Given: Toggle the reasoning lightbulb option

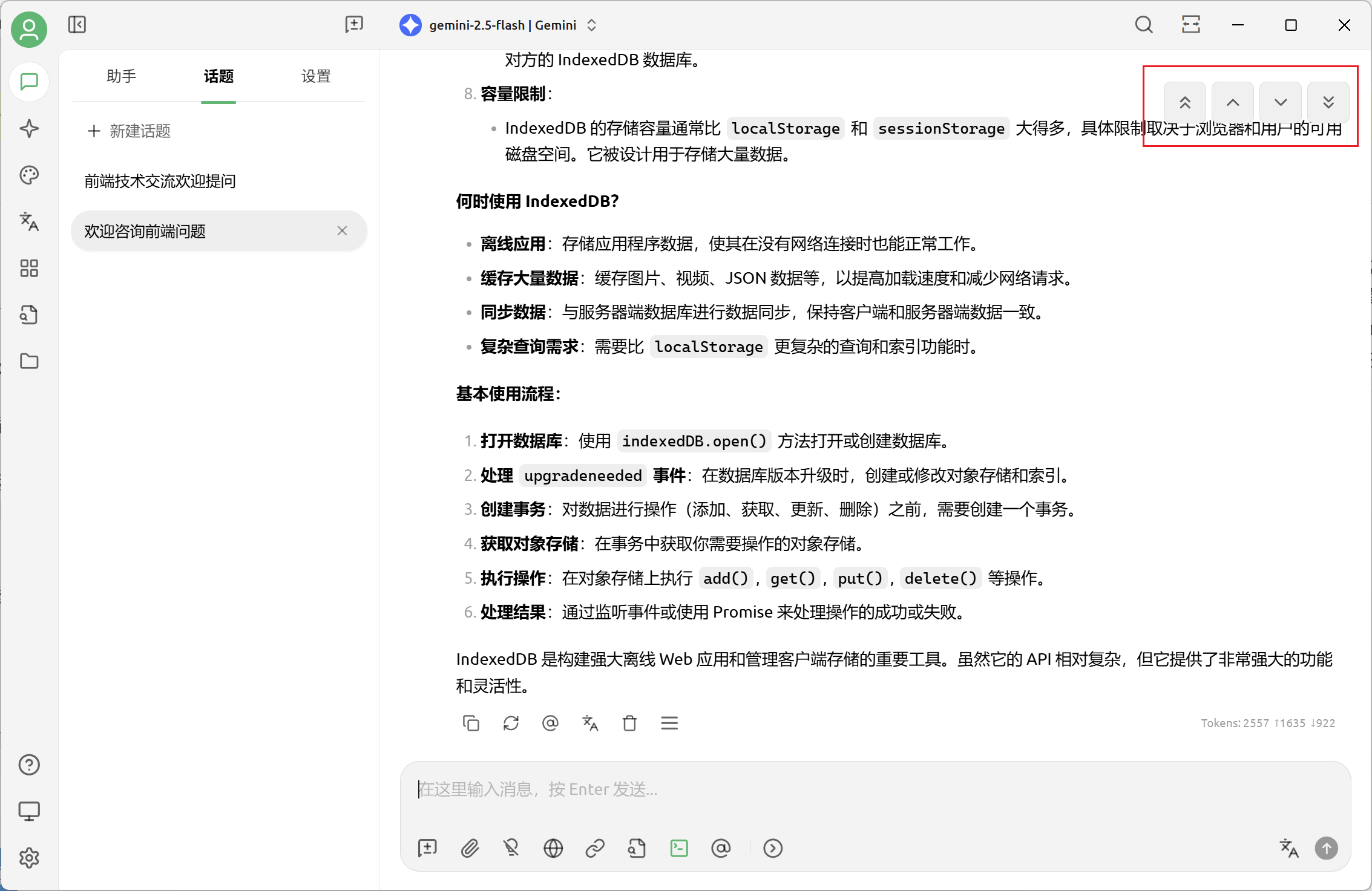Looking at the screenshot, I should click(x=511, y=848).
